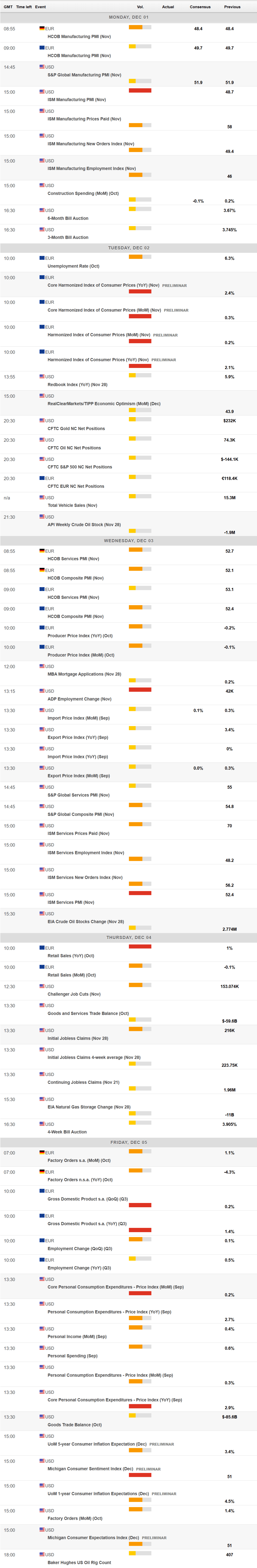
Task: Click the US flag beside Redbook Index (YoY)
Action: pyautogui.click(x=42, y=377)
